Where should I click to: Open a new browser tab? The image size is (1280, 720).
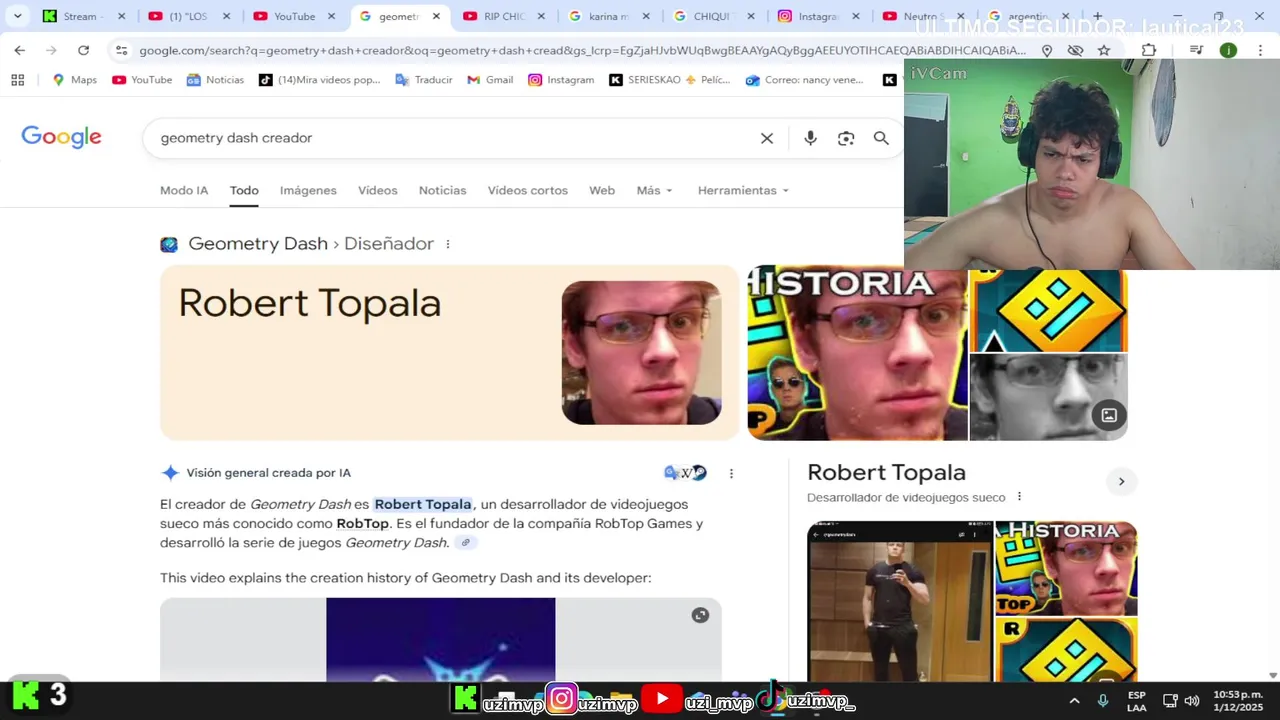pyautogui.click(x=1097, y=16)
